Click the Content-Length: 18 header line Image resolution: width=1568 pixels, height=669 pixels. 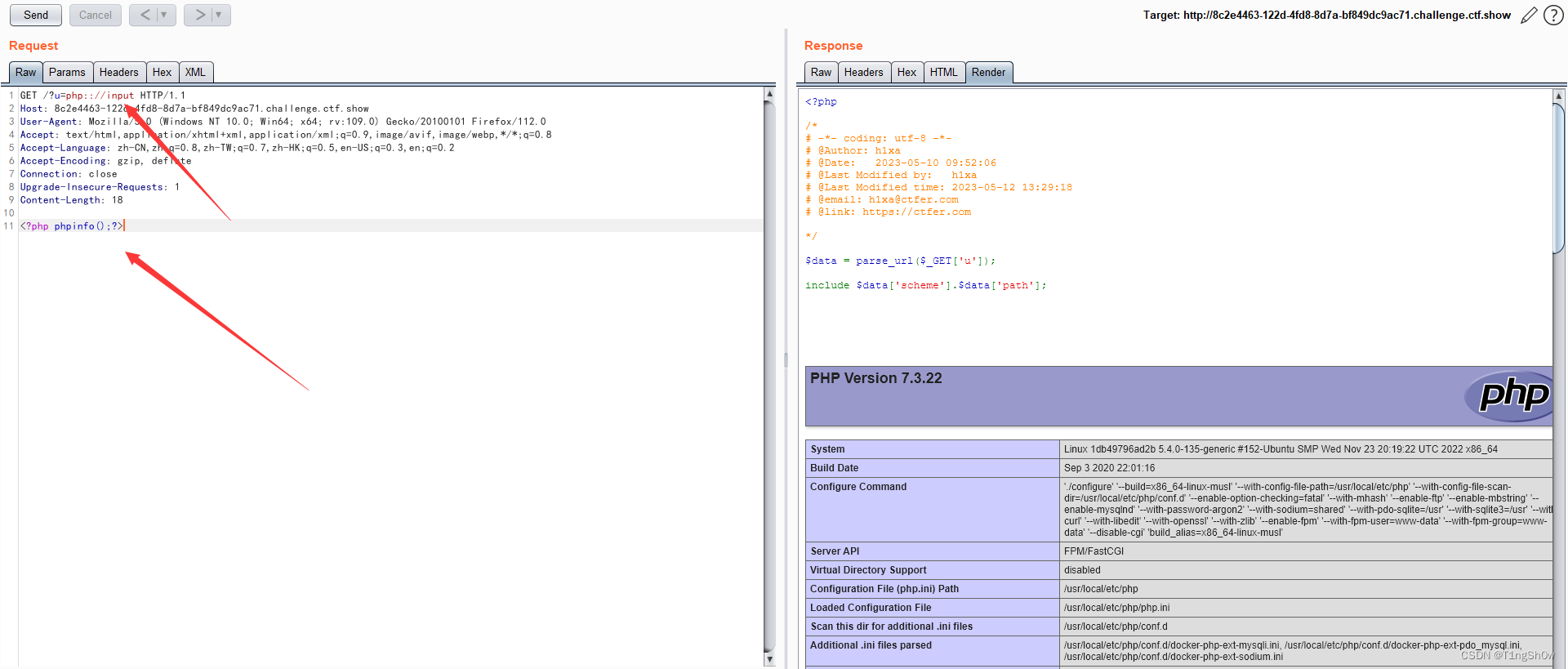(x=72, y=200)
